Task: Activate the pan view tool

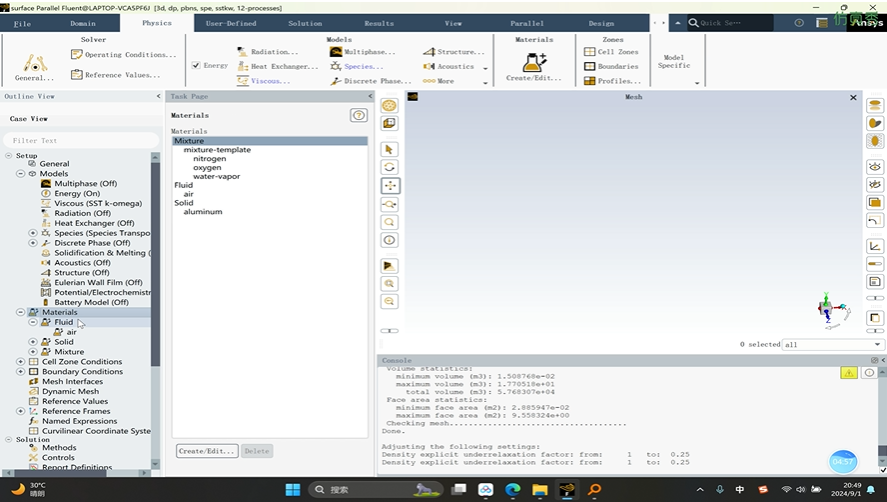Action: tap(389, 186)
